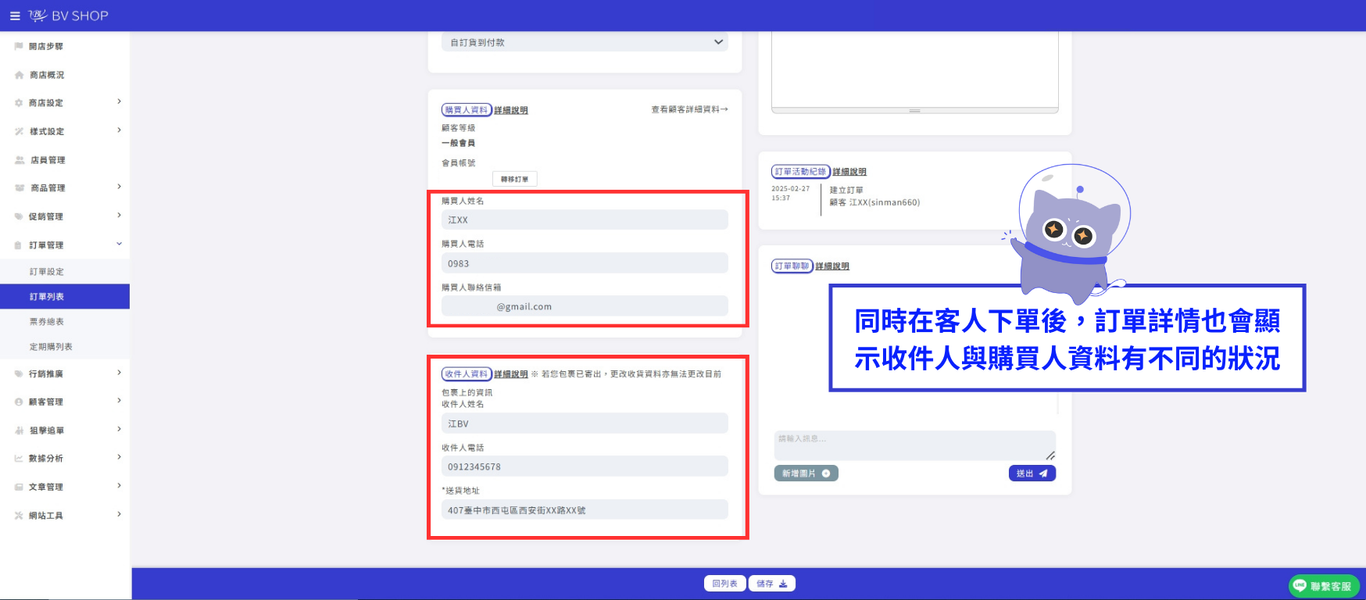Expand the 促銷管理 sidebar chevron
The height and width of the screenshot is (600, 1366).
point(119,215)
